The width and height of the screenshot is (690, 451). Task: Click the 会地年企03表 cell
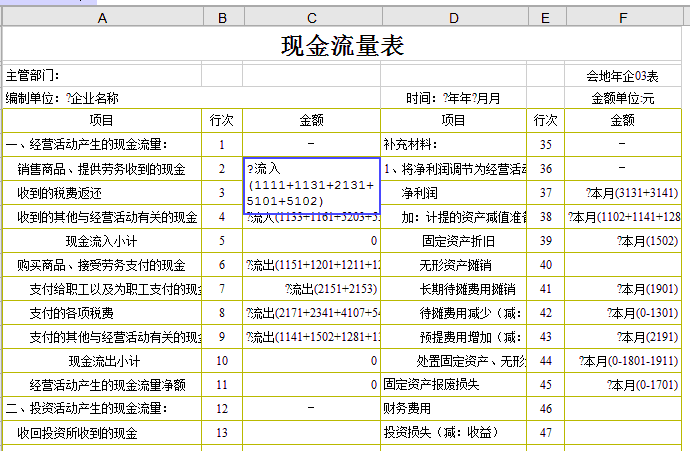click(x=623, y=75)
